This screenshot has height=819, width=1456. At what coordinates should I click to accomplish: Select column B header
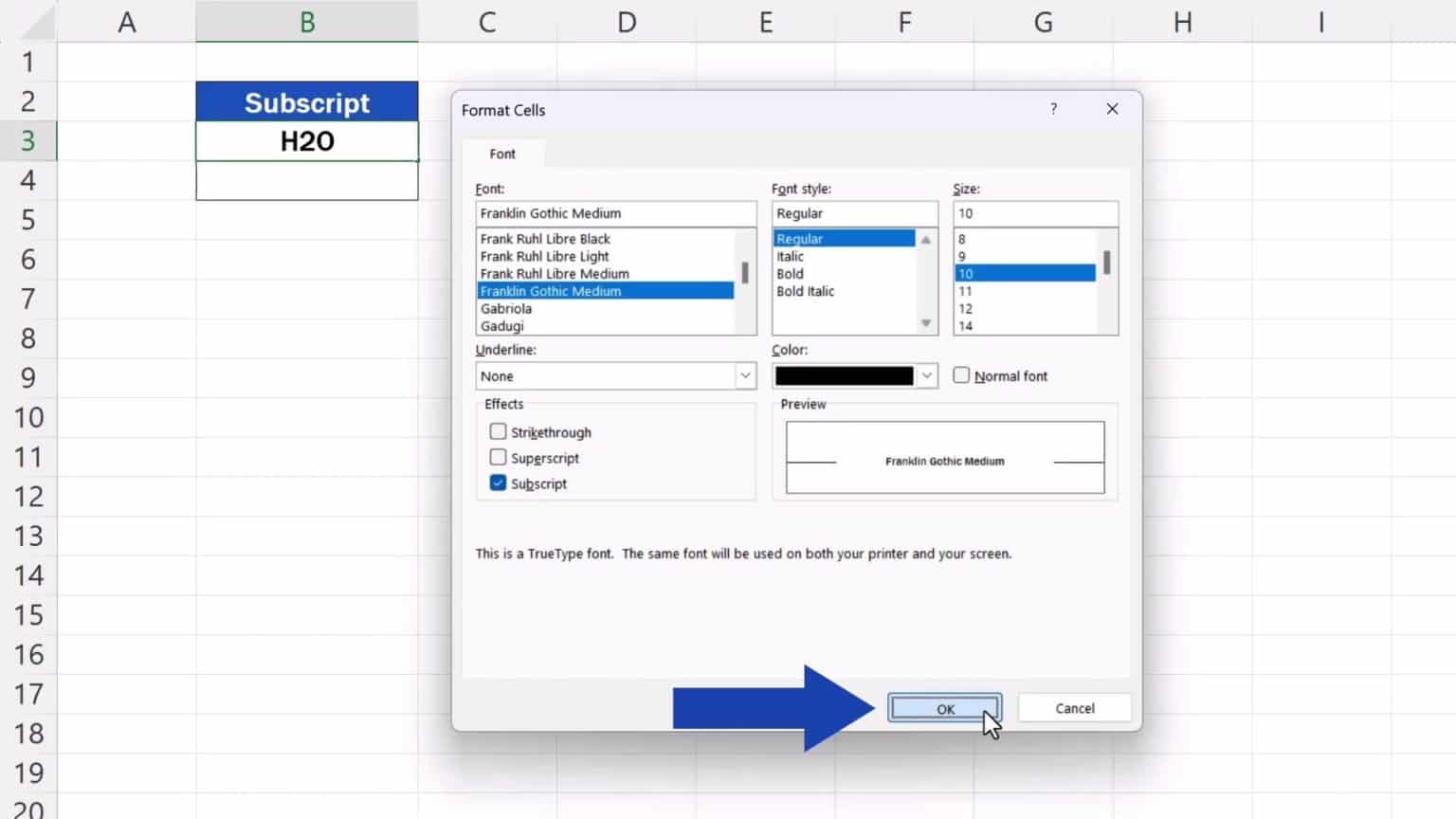(307, 22)
